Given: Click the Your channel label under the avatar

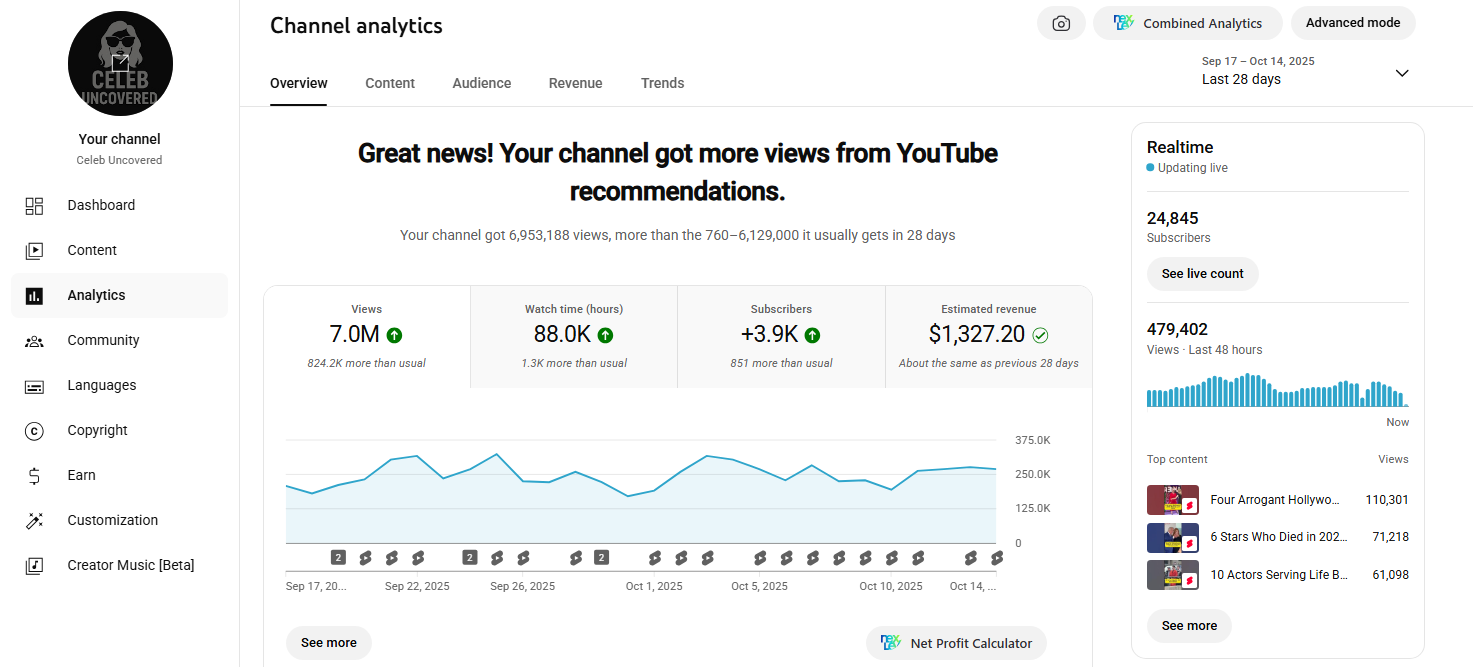Looking at the screenshot, I should (x=120, y=139).
